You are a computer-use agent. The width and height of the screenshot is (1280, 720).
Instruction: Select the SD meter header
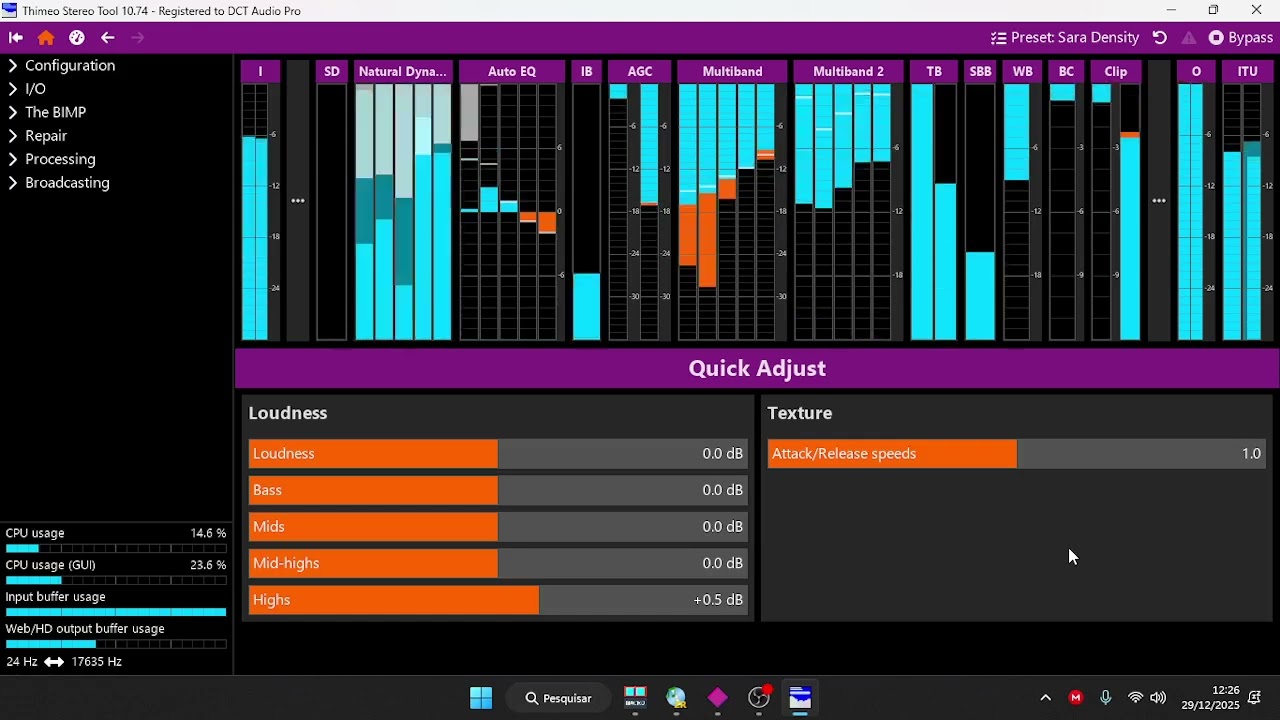tap(332, 71)
